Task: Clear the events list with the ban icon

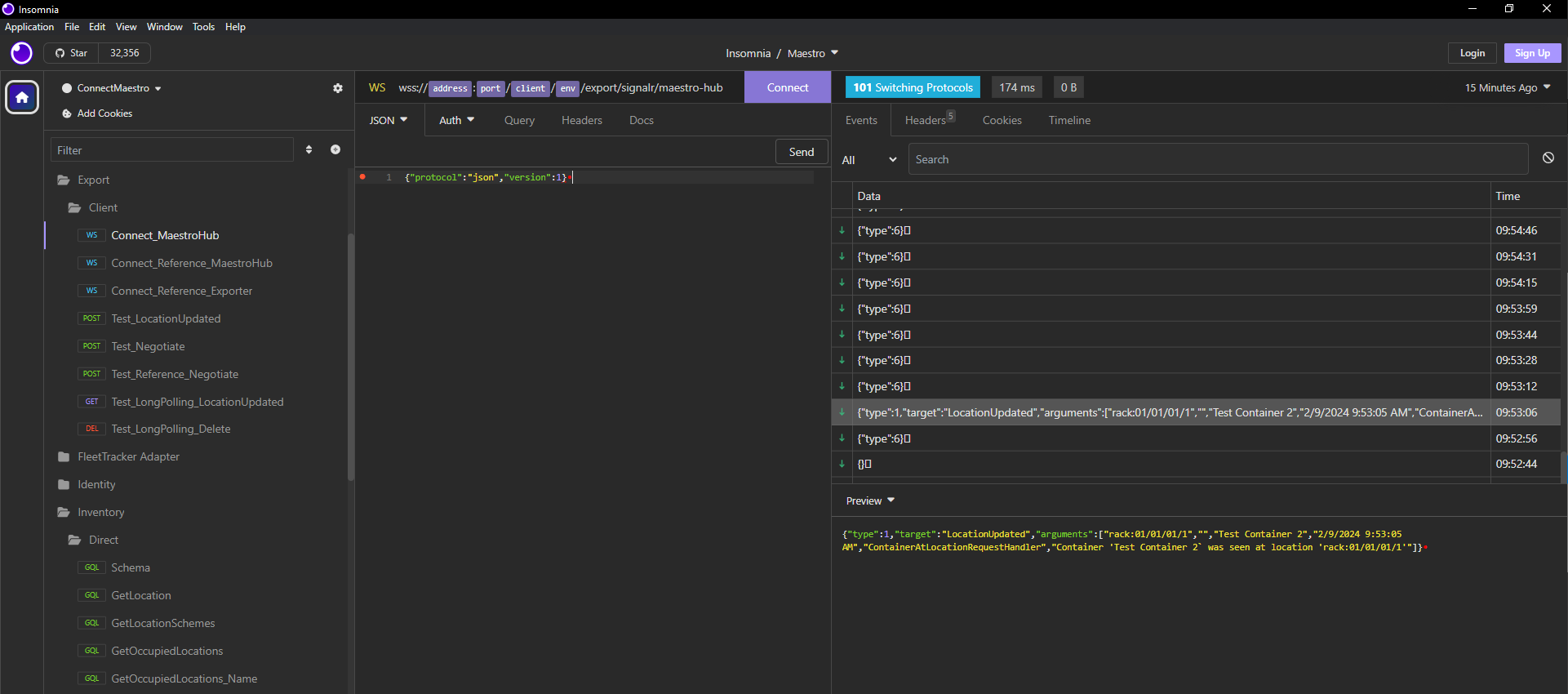Action: 1548,158
